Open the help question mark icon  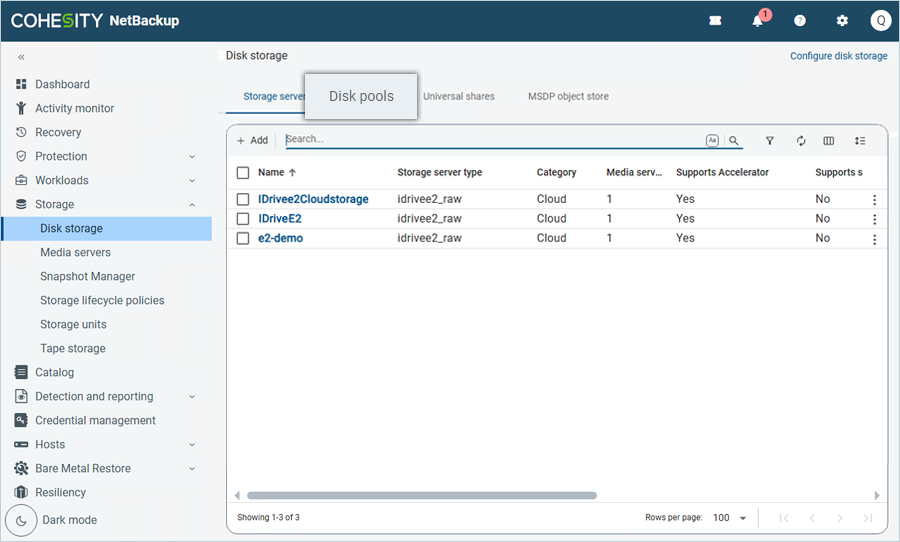point(800,21)
